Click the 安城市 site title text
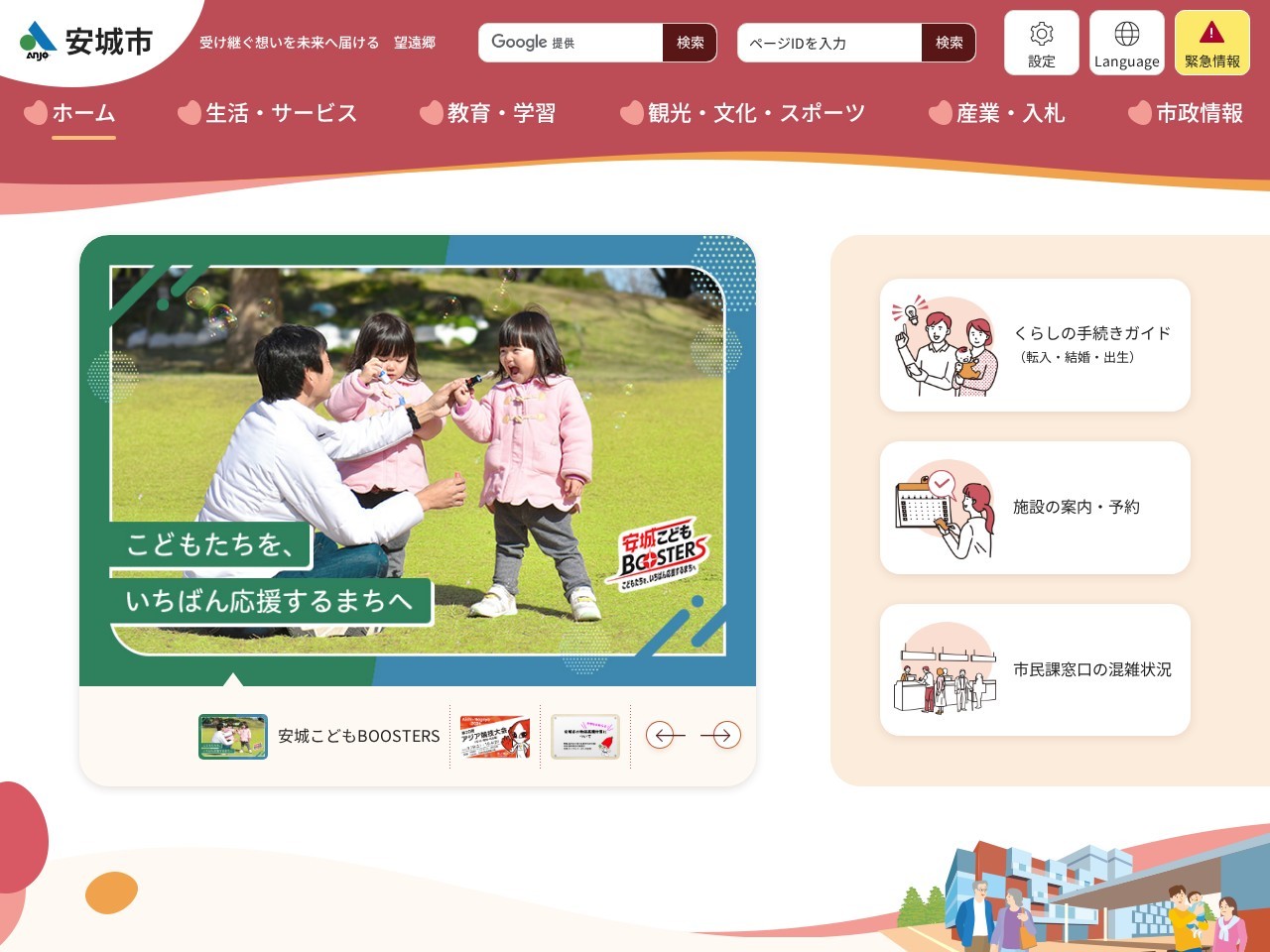1270x952 pixels. pyautogui.click(x=109, y=42)
